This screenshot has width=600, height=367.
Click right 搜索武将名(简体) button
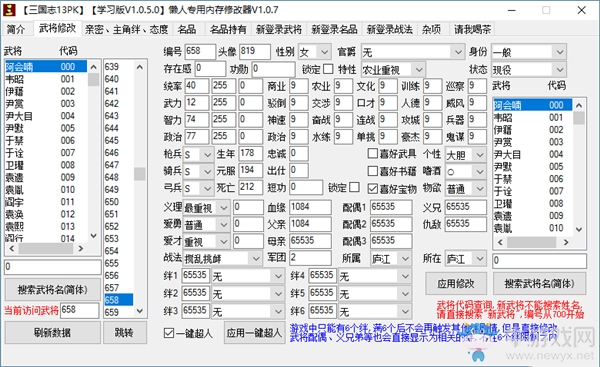click(x=539, y=284)
